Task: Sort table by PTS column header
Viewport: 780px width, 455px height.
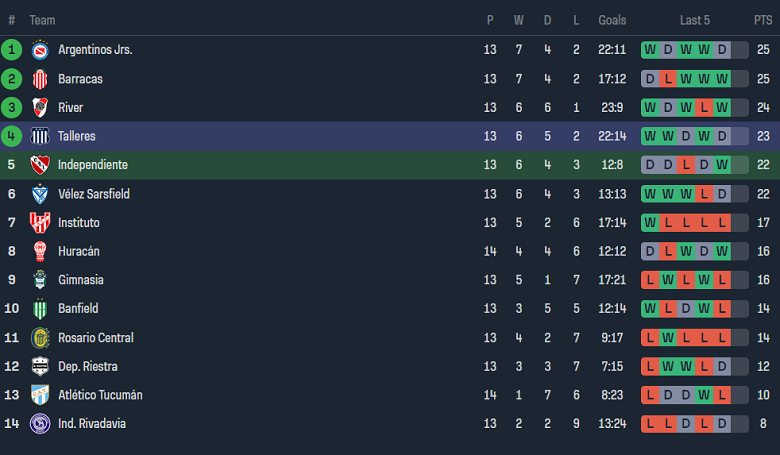Action: [763, 20]
